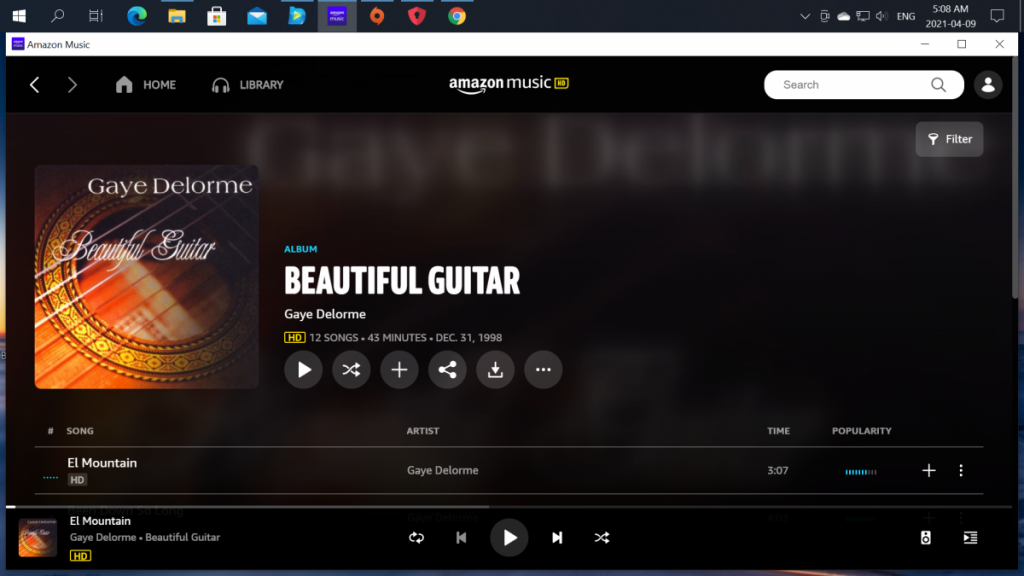Image resolution: width=1024 pixels, height=576 pixels.
Task: Click the Amazon Music HD logo
Action: [x=509, y=84]
